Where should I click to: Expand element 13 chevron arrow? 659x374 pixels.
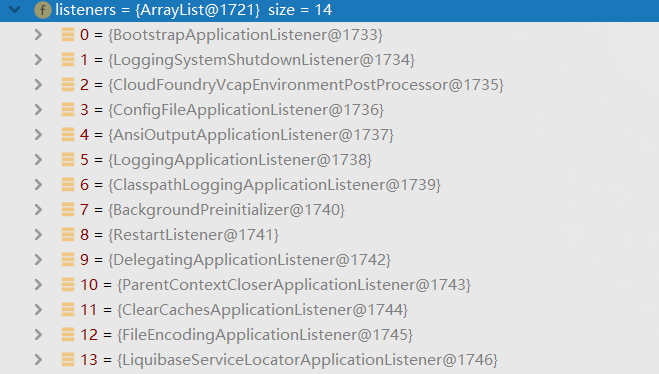pyautogui.click(x=38, y=360)
